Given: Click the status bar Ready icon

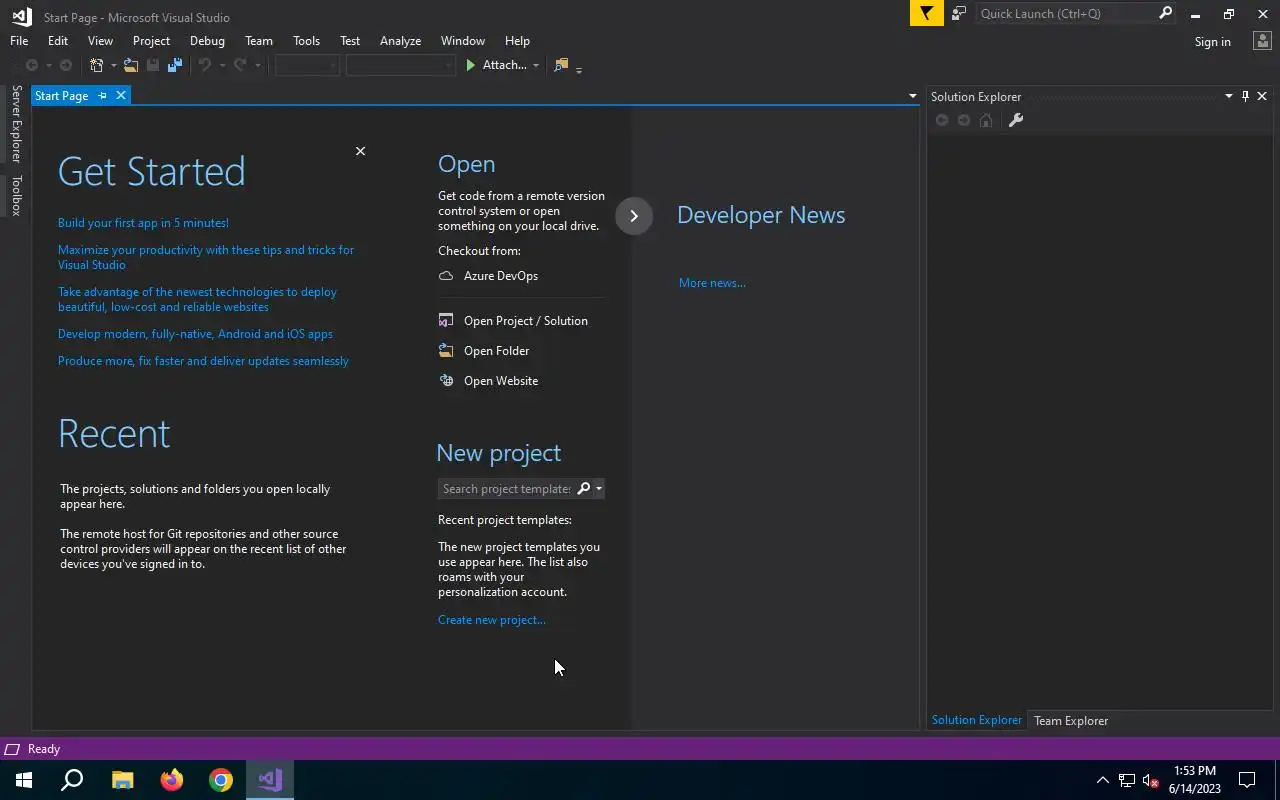Looking at the screenshot, I should tap(12, 749).
